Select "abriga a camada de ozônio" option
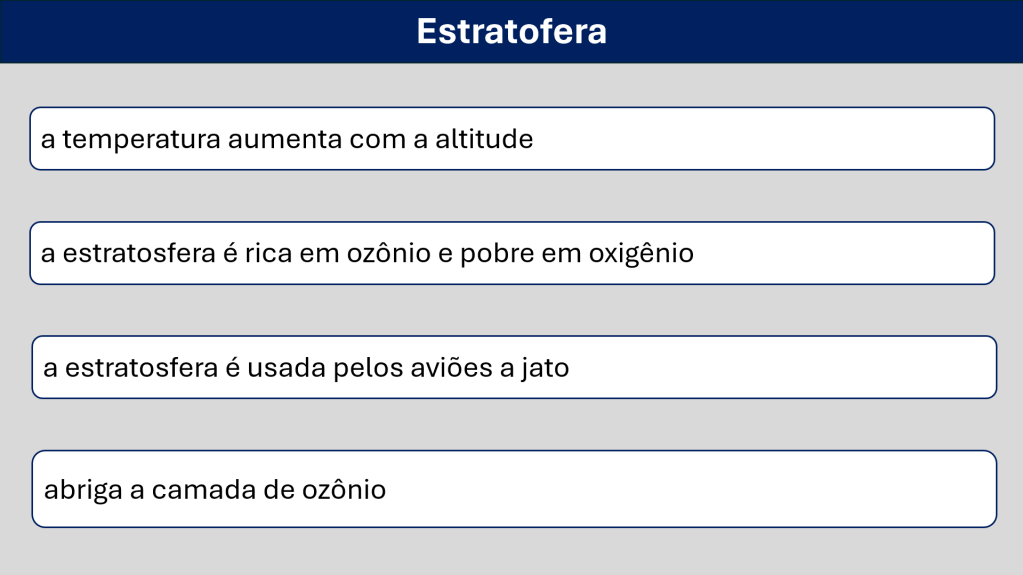Screen dimensions: 1023x575 (514, 490)
